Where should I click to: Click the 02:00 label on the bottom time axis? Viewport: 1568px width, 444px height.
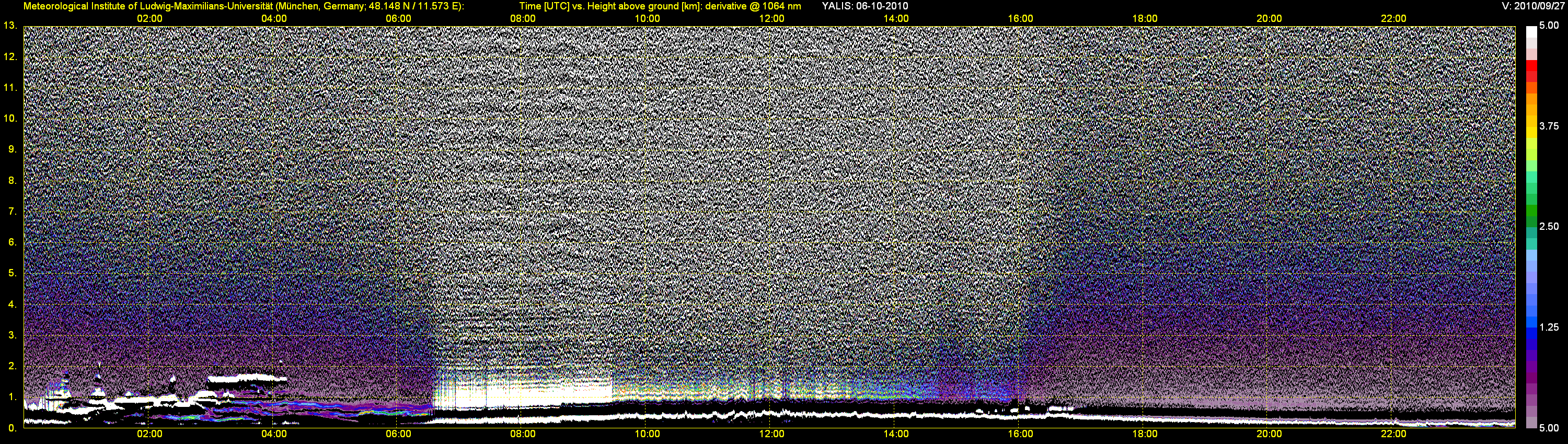149,434
